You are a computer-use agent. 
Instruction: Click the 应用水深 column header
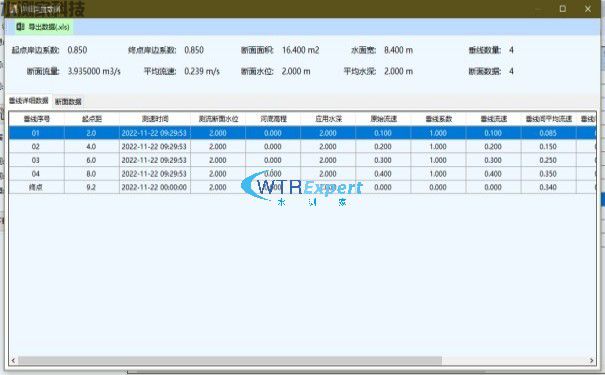(328, 119)
